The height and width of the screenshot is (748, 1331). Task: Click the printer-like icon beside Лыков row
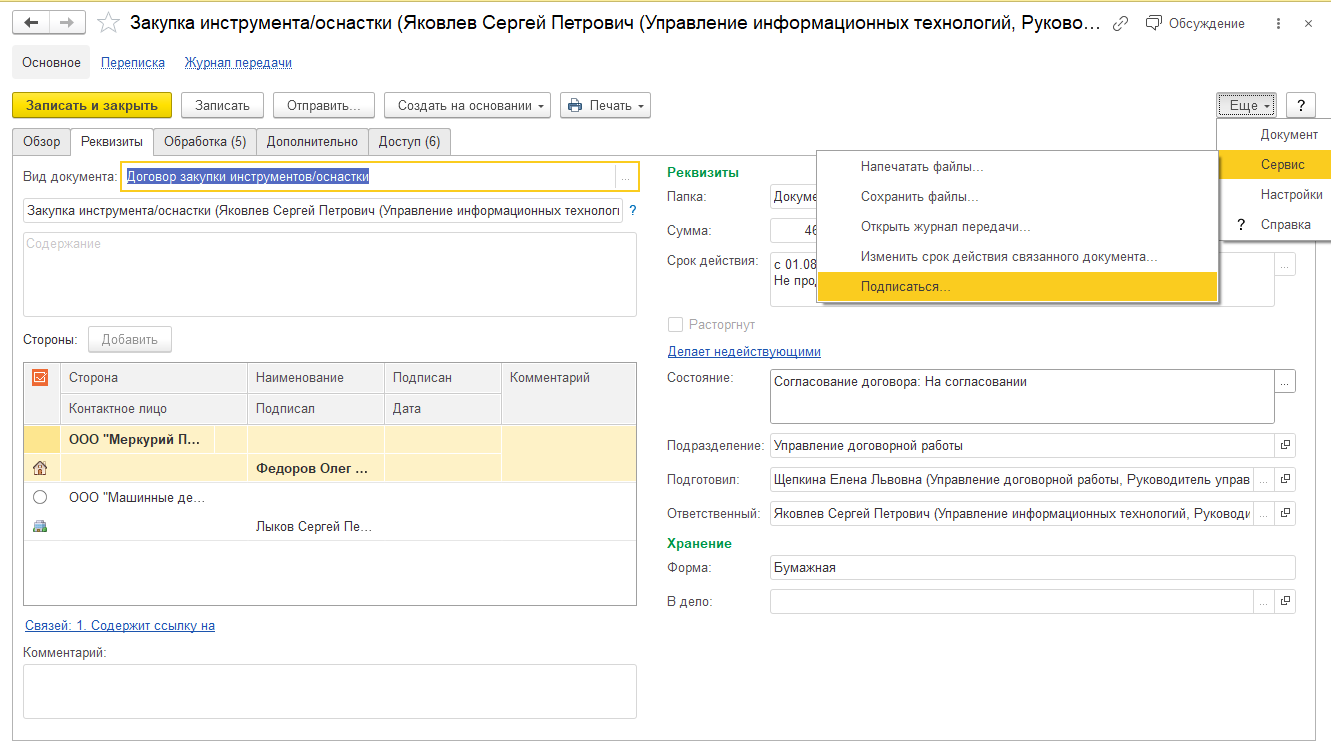[x=40, y=526]
